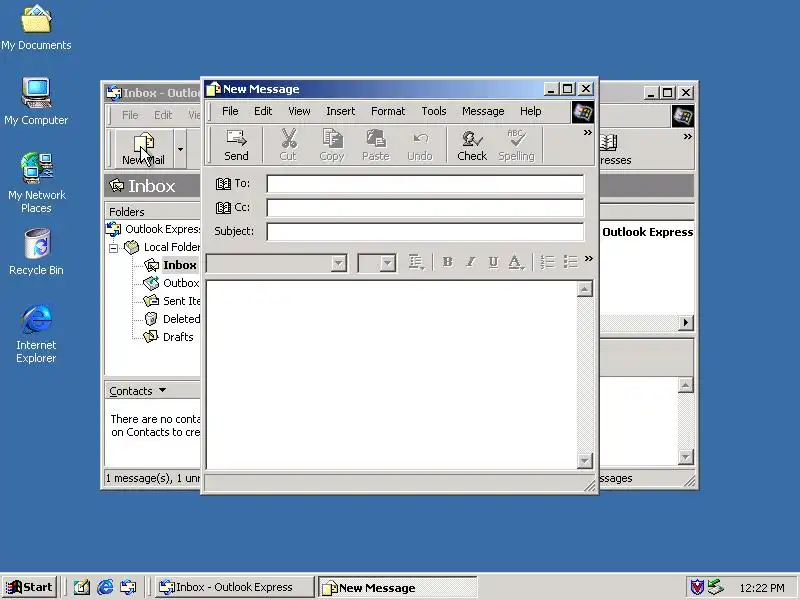
Task: Select the Drafts folder
Action: 178,337
